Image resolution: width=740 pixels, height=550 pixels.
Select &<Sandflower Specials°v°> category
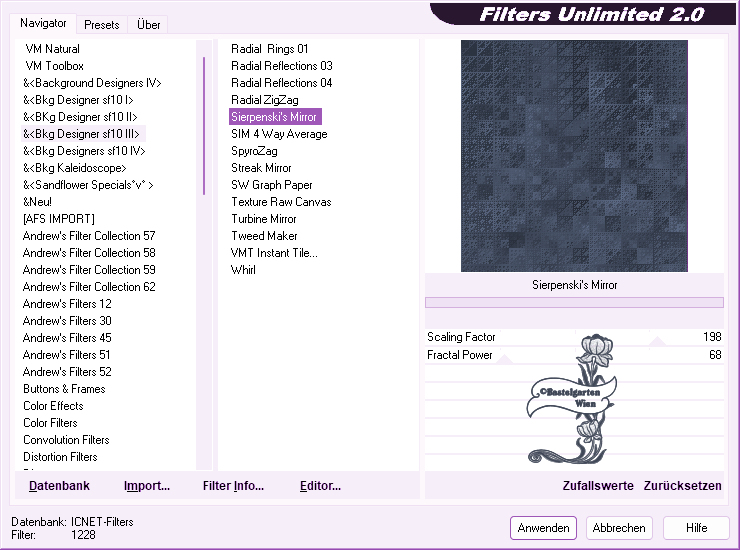88,185
